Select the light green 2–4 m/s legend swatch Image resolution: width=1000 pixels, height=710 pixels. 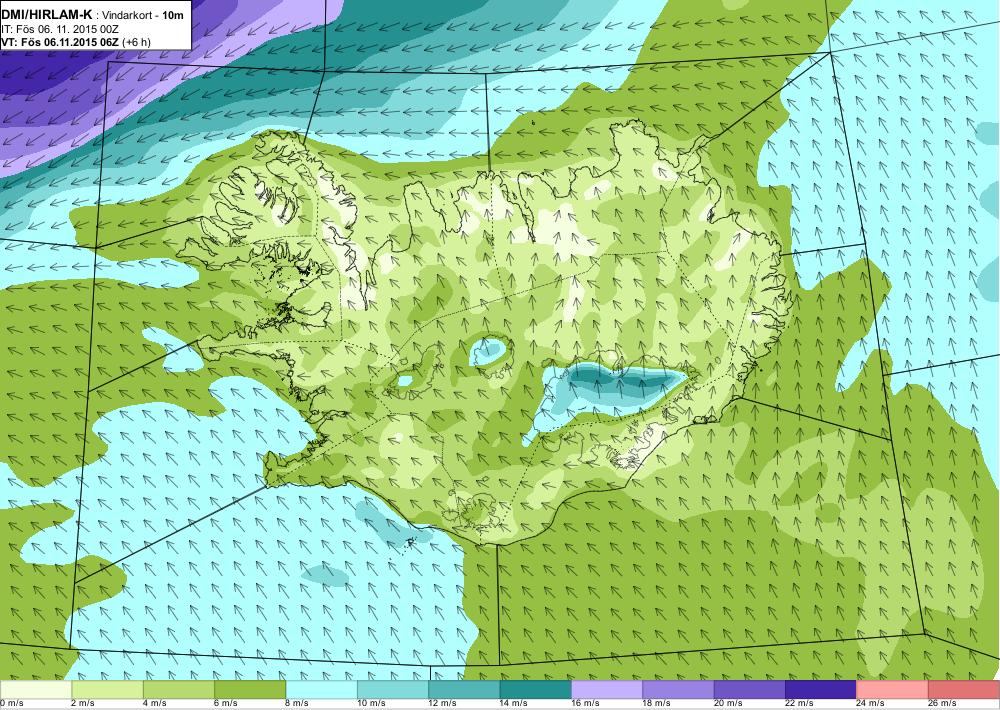click(x=107, y=690)
